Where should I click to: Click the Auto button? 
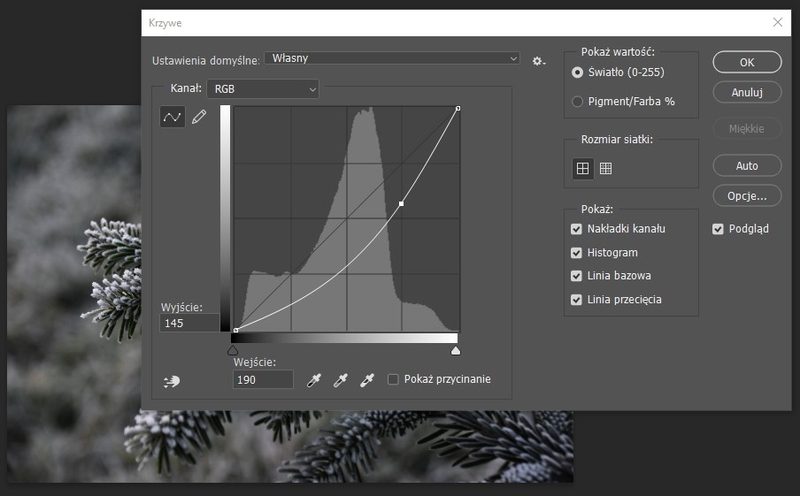747,166
